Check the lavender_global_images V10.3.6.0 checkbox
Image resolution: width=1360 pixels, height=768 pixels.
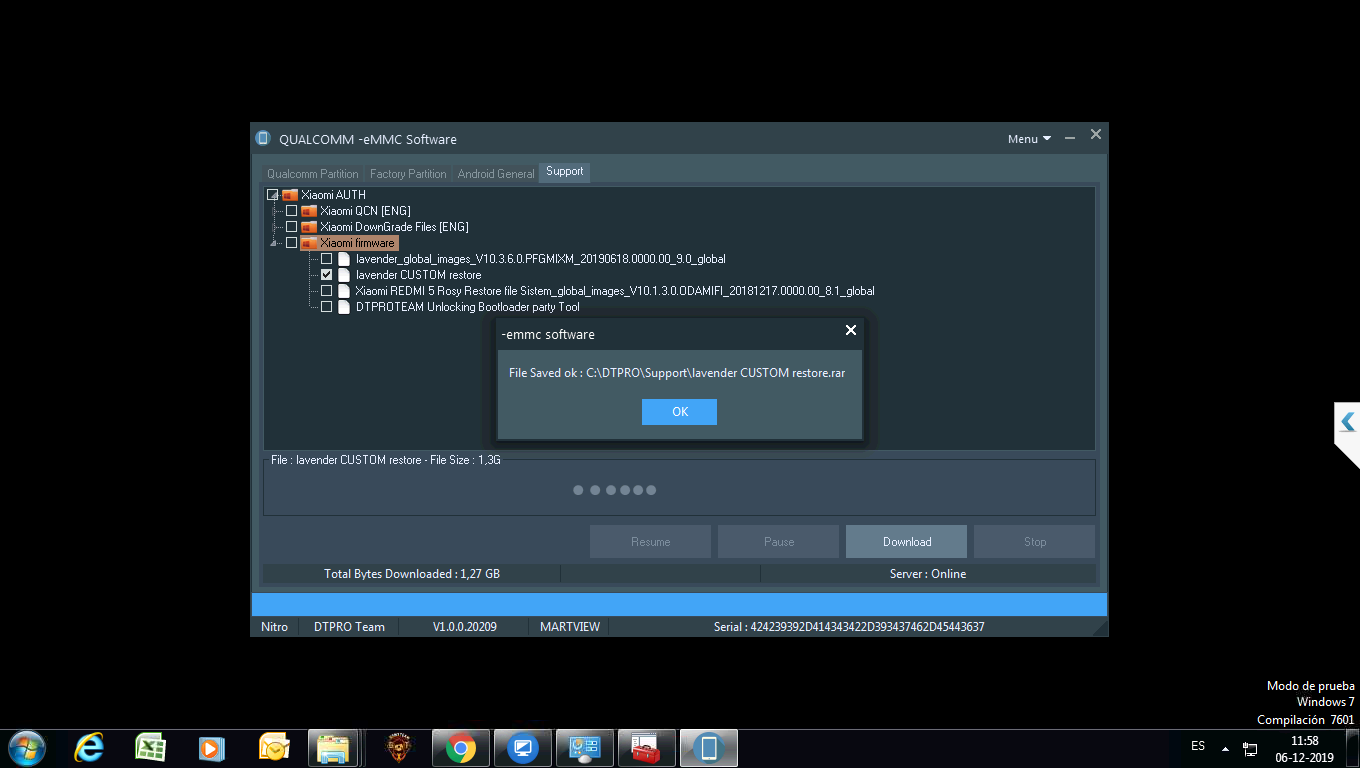click(x=327, y=259)
